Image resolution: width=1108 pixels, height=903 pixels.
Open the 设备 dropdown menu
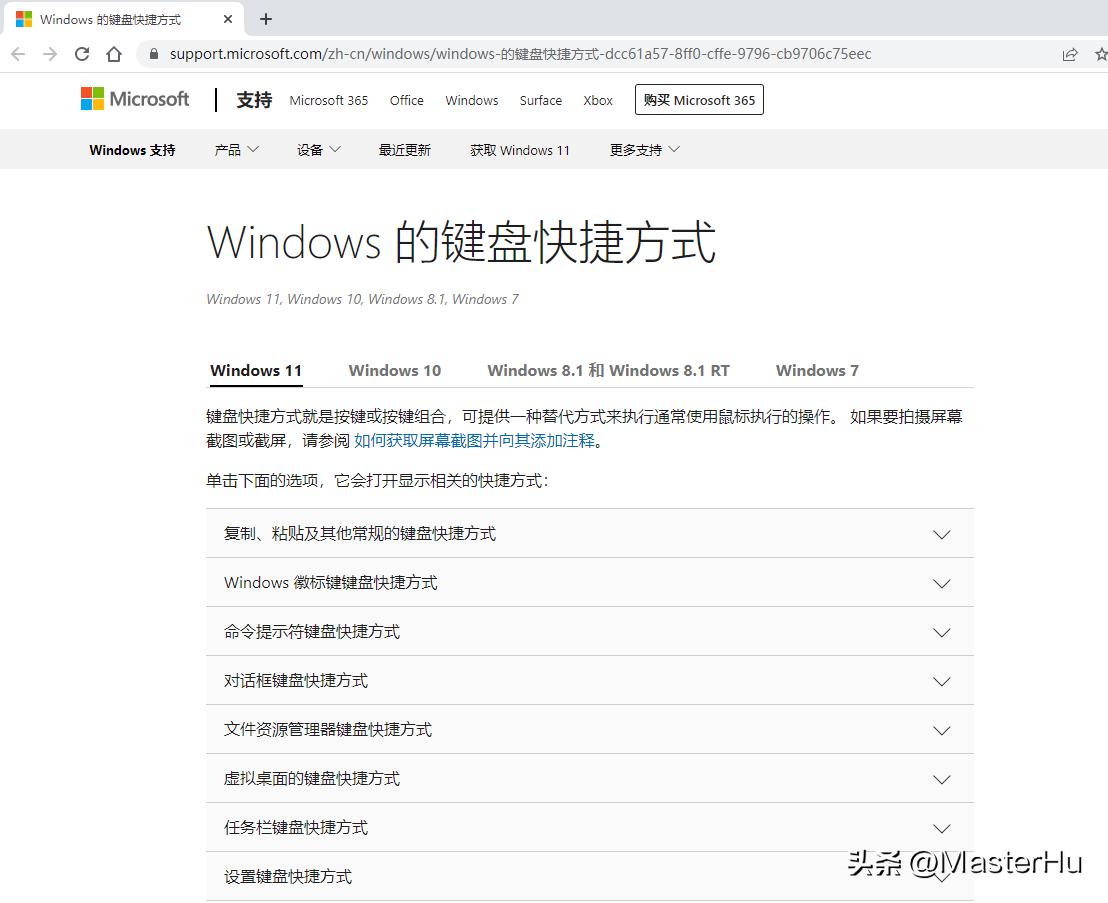pyautogui.click(x=317, y=148)
